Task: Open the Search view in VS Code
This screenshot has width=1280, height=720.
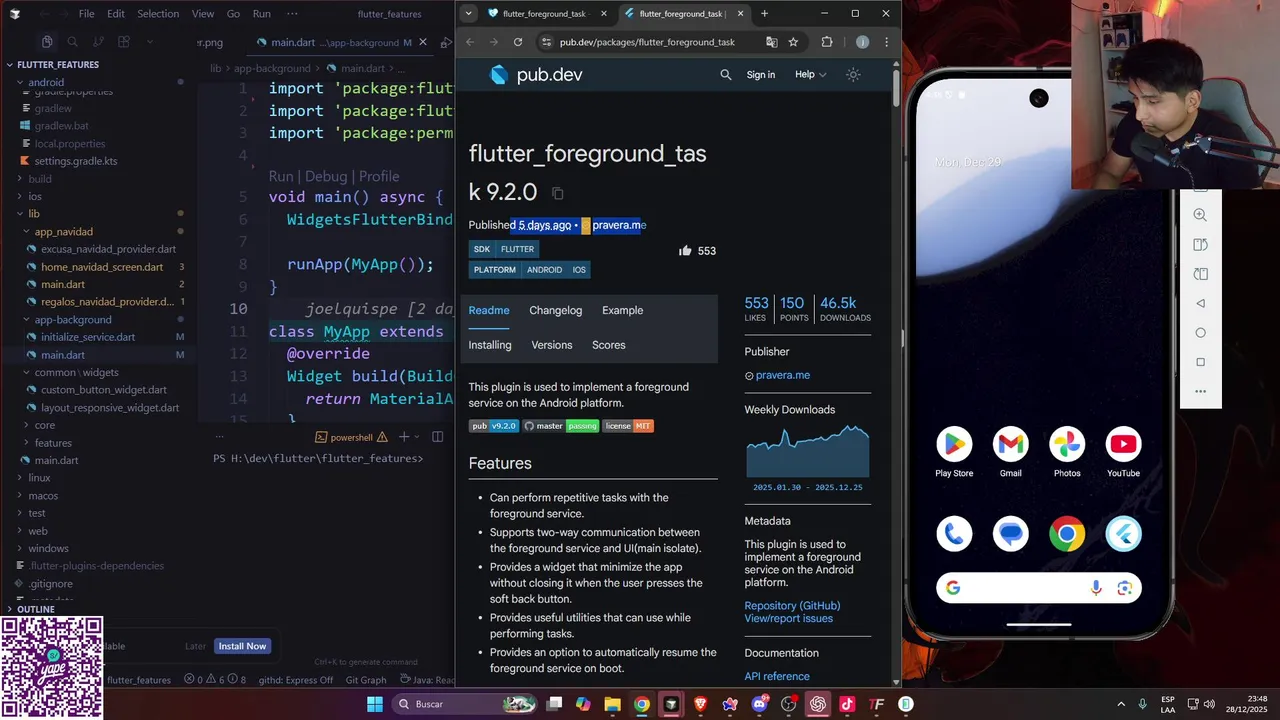Action: tap(72, 42)
